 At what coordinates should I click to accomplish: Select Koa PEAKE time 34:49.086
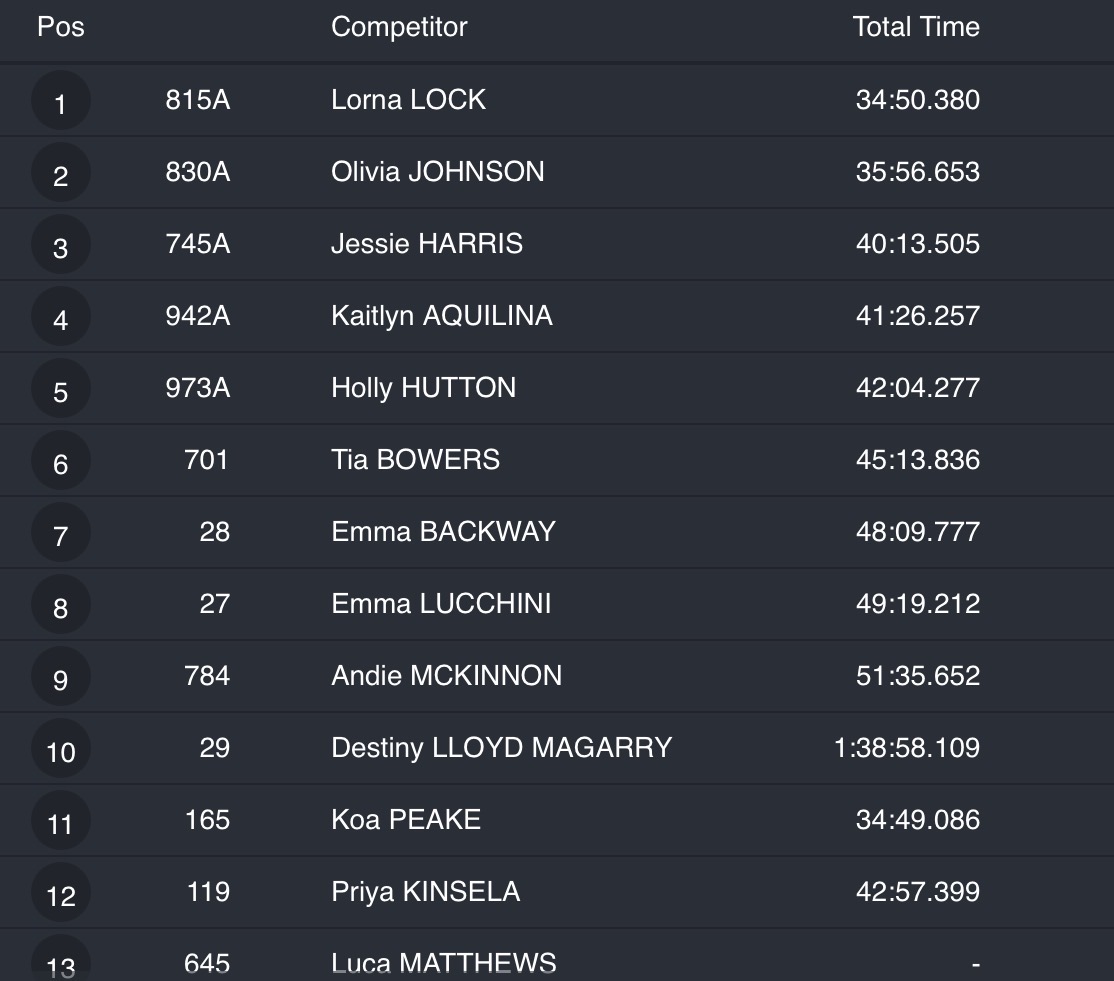coord(917,820)
